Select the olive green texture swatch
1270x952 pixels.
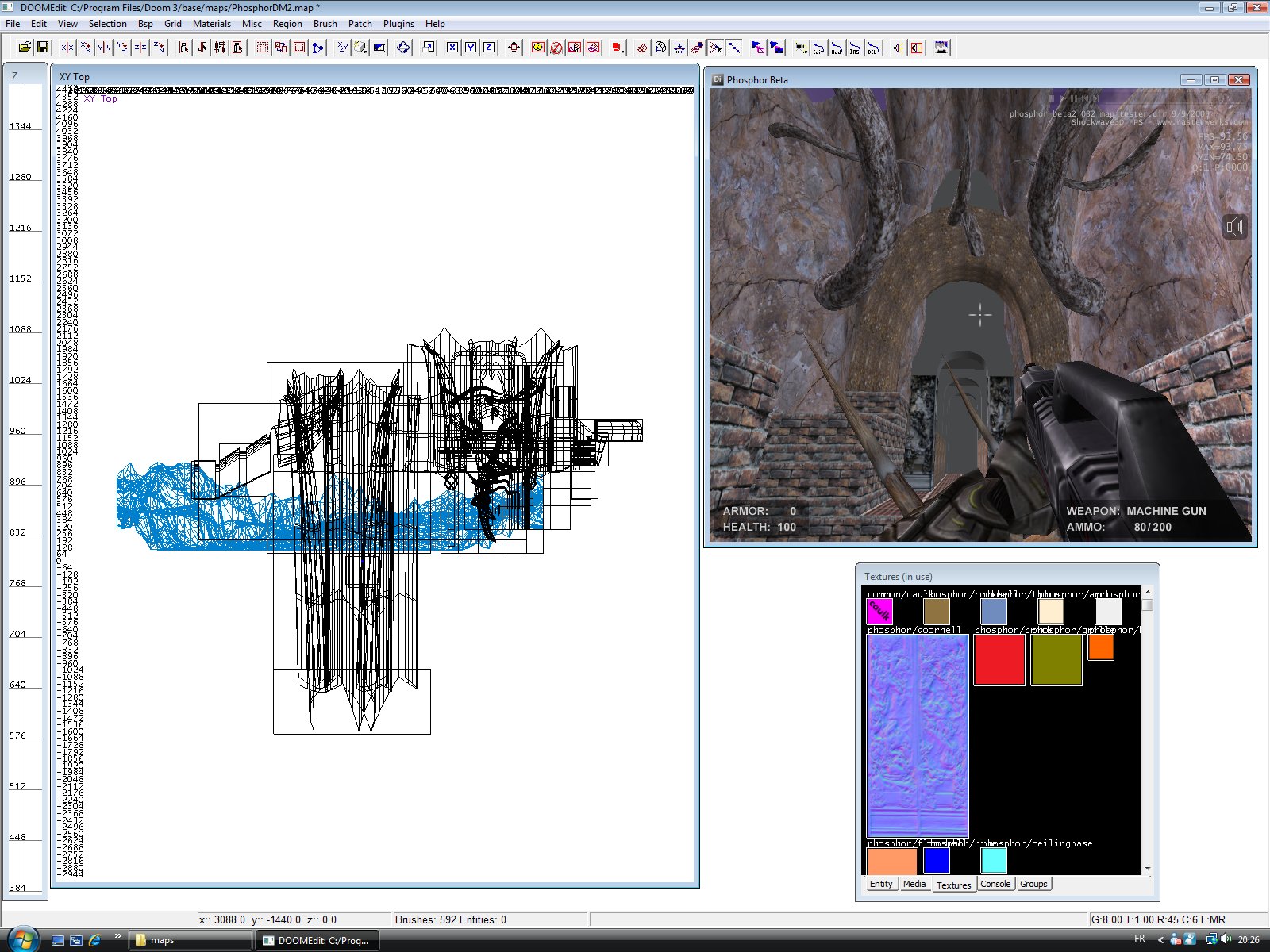(1056, 659)
